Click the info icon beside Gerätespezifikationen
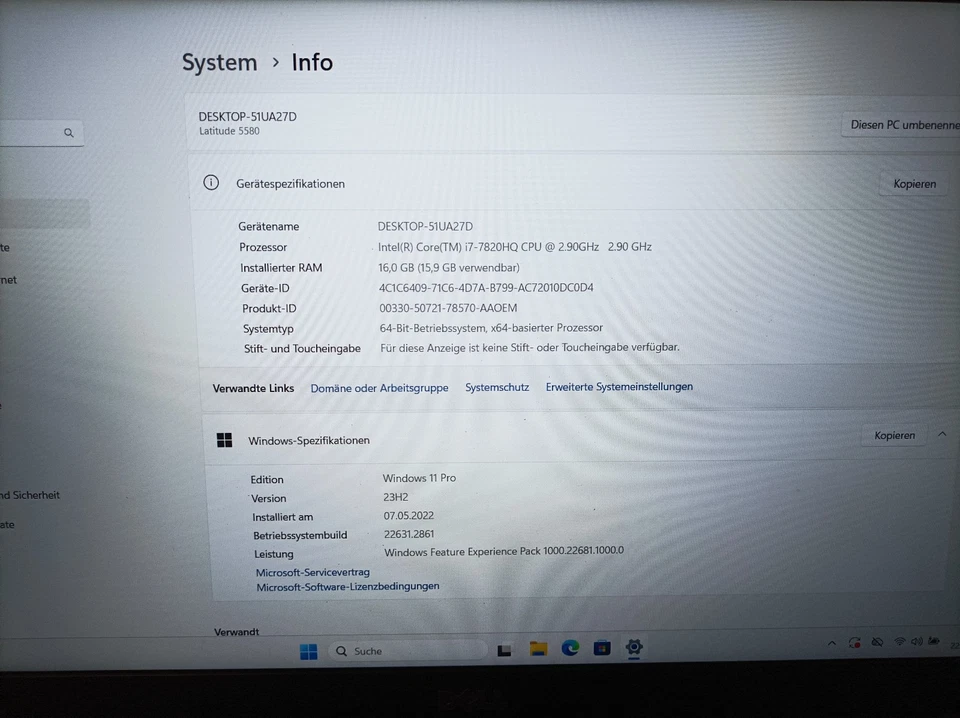 point(210,183)
